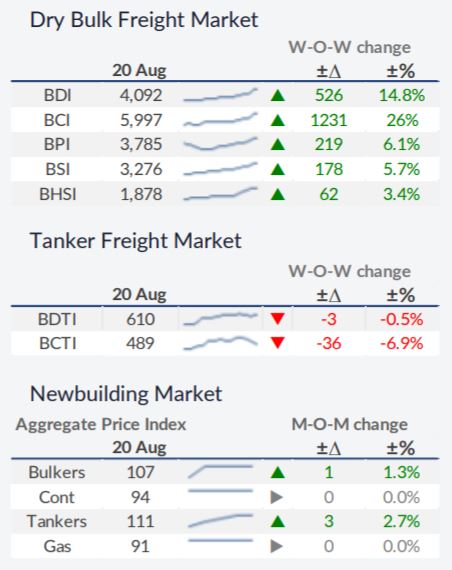Screen dimensions: 452x570
Task: Select the BCTI sparkline chart
Action: click(x=220, y=343)
